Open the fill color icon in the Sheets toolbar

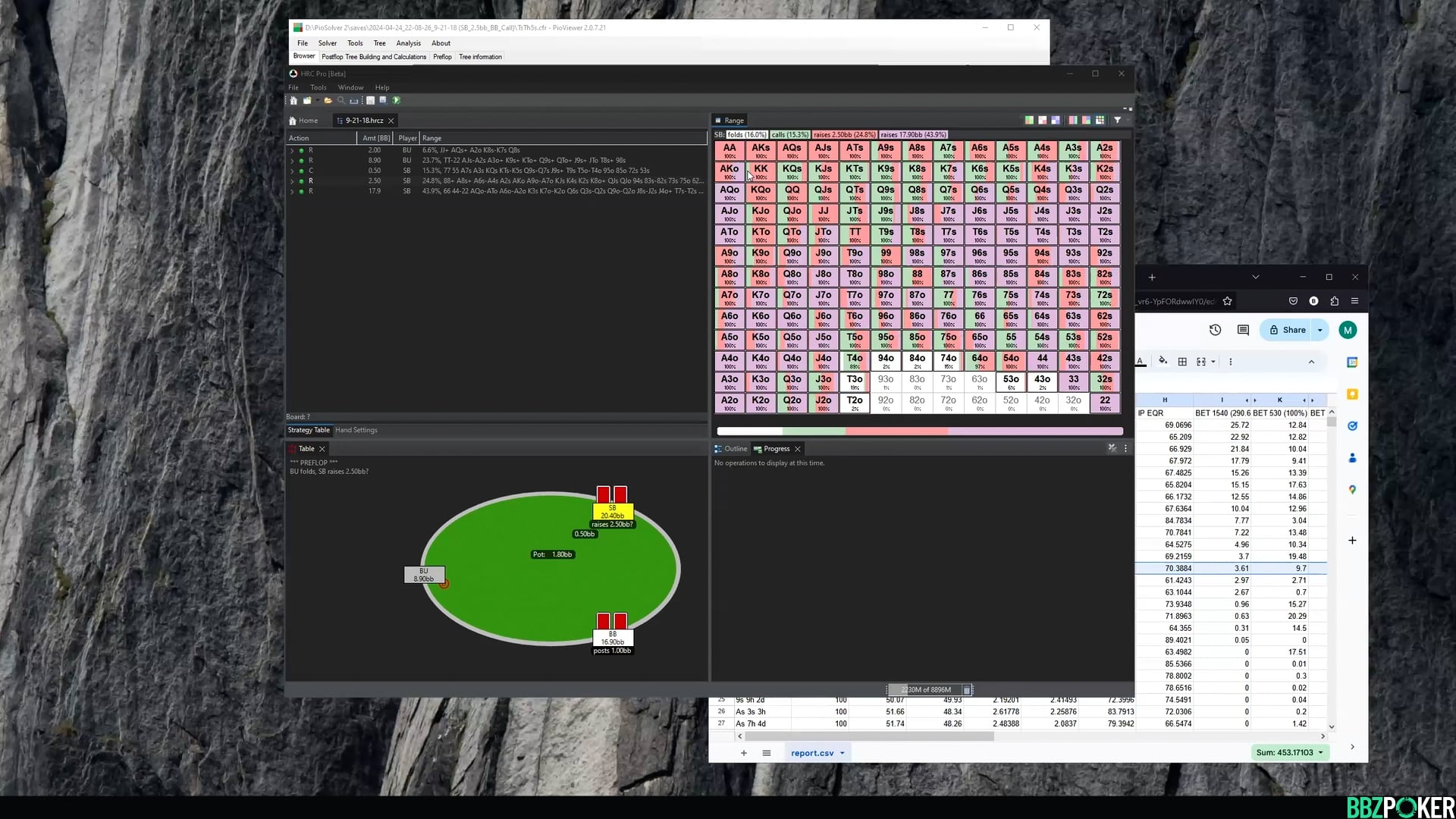[x=1163, y=362]
